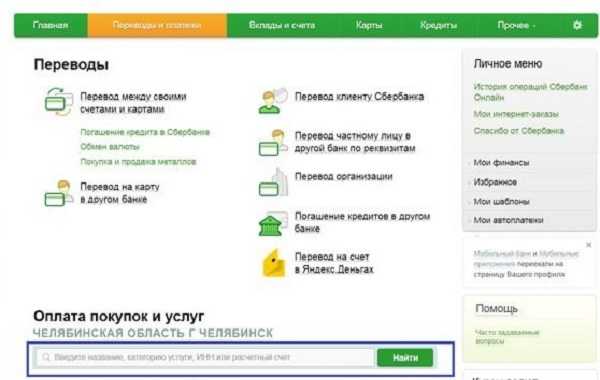Viewport: 600px width, 380px height.
Task: Click the service search input field
Action: [205, 357]
